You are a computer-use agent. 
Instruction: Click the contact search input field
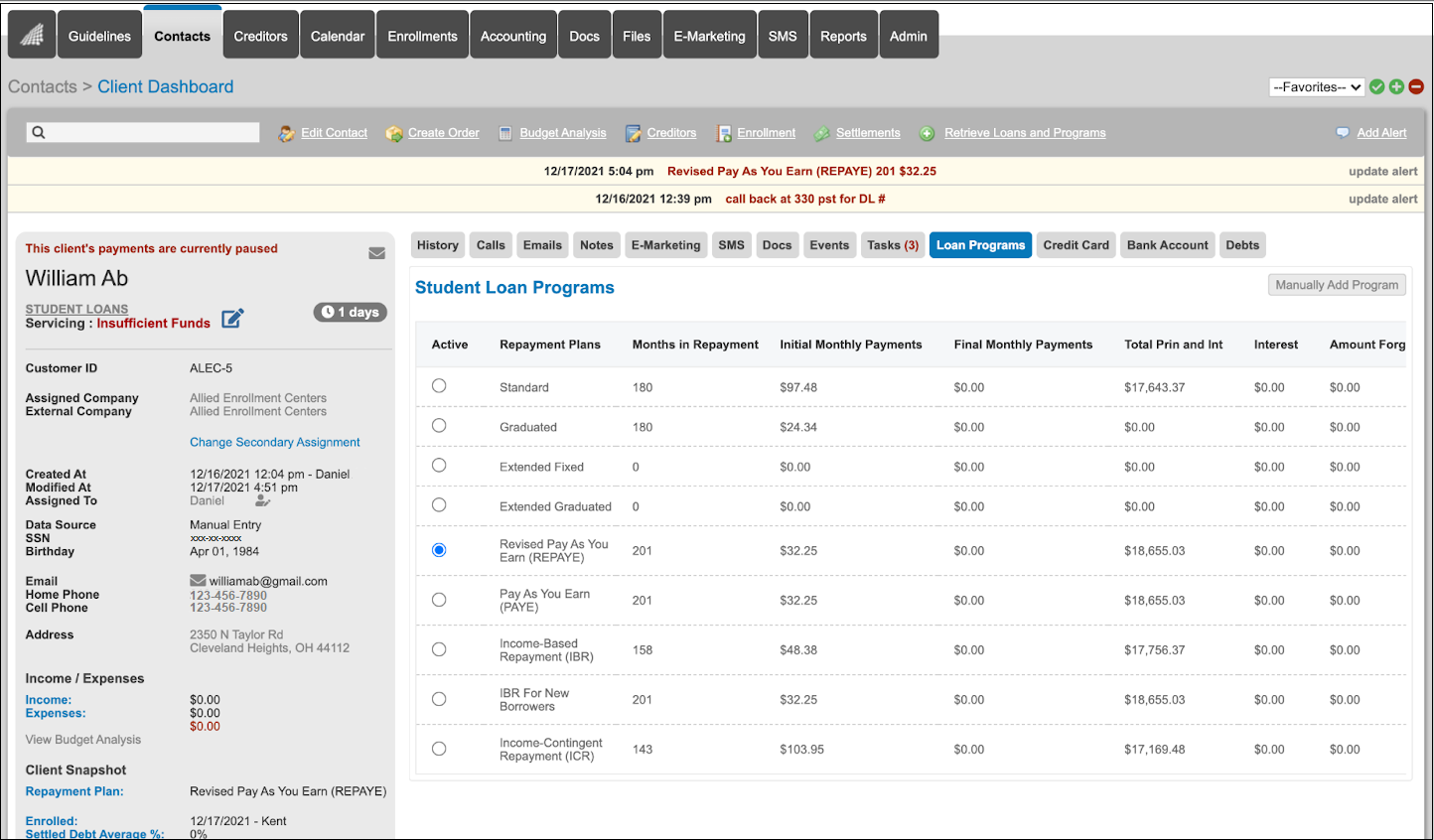click(144, 133)
